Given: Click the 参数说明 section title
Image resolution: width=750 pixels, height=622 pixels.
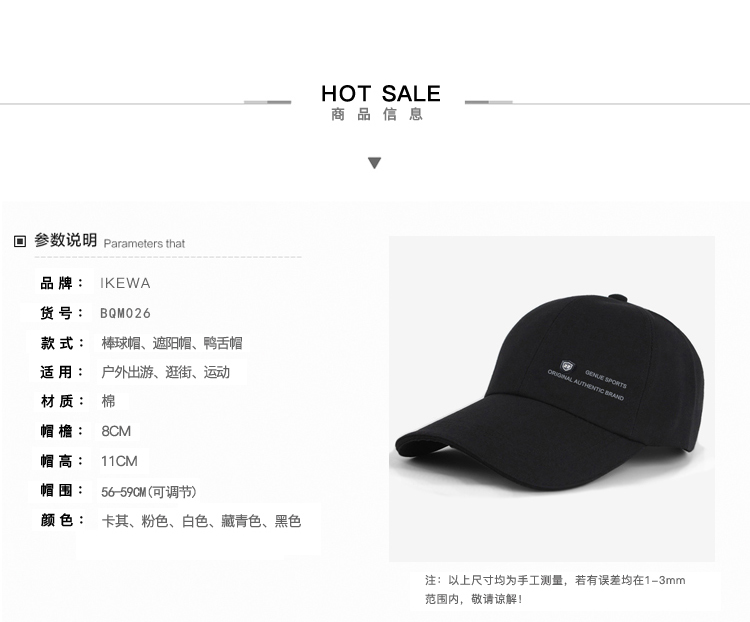Looking at the screenshot, I should [x=66, y=240].
